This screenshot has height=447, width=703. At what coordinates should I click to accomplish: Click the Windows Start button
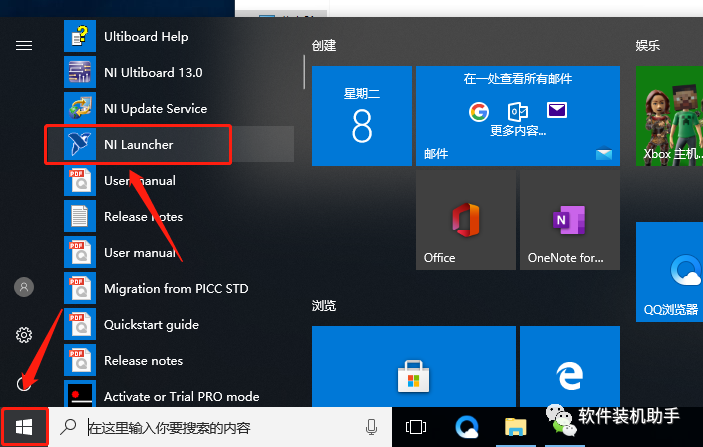24,427
